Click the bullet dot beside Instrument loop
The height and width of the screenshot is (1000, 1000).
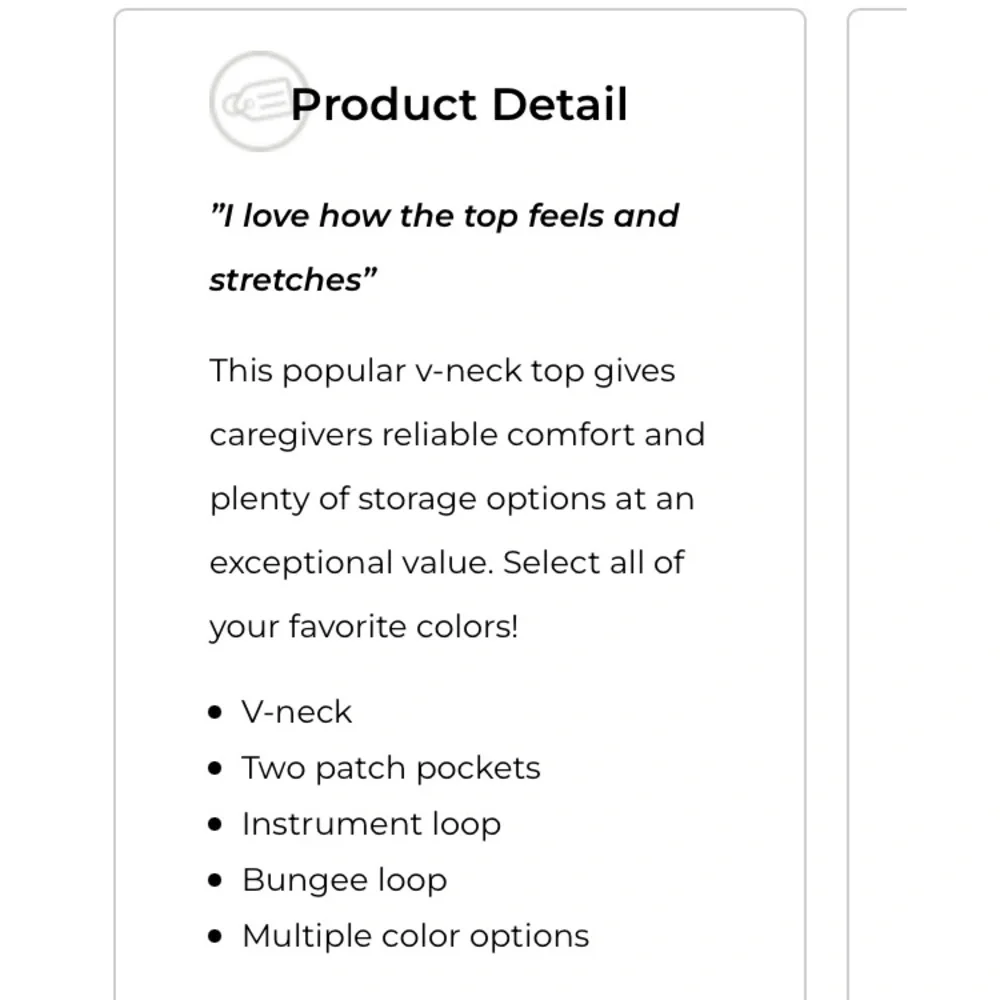(216, 825)
